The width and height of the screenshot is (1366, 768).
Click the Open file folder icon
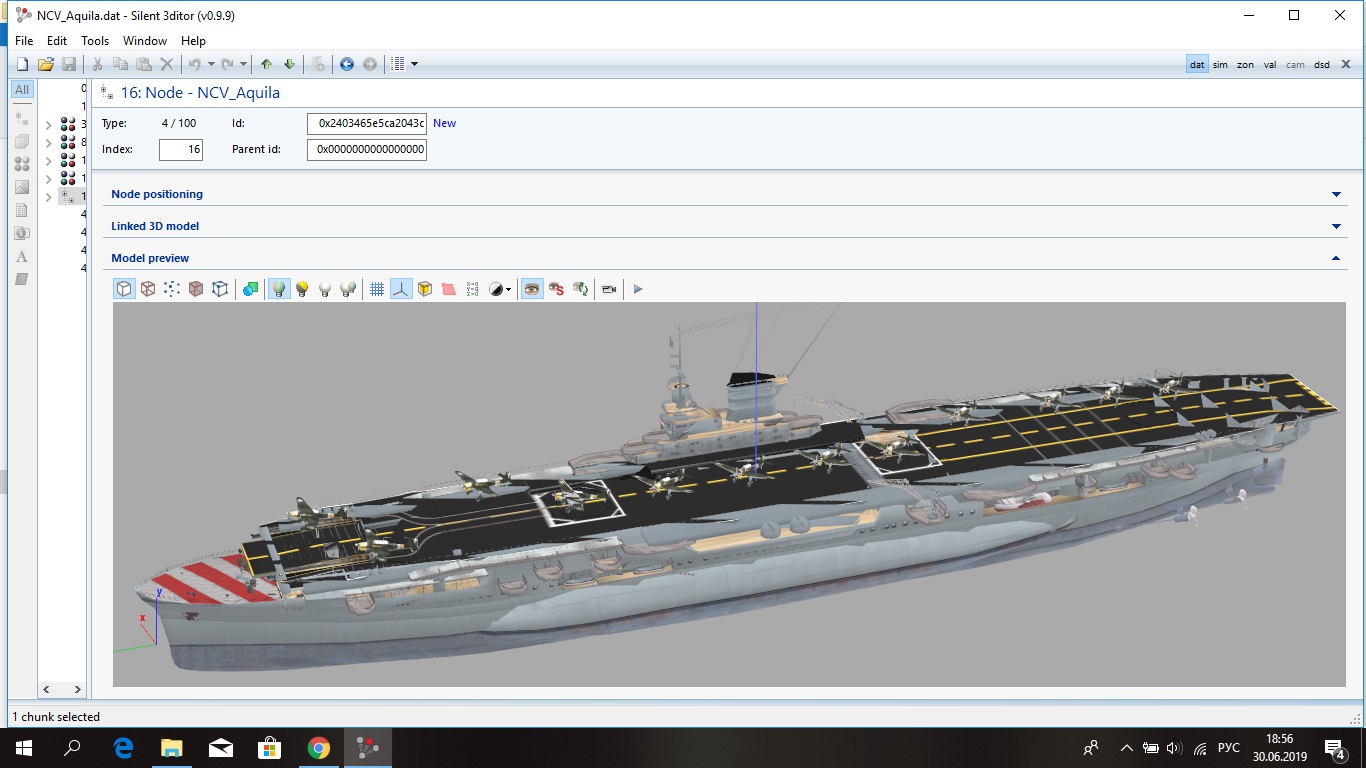pos(45,64)
